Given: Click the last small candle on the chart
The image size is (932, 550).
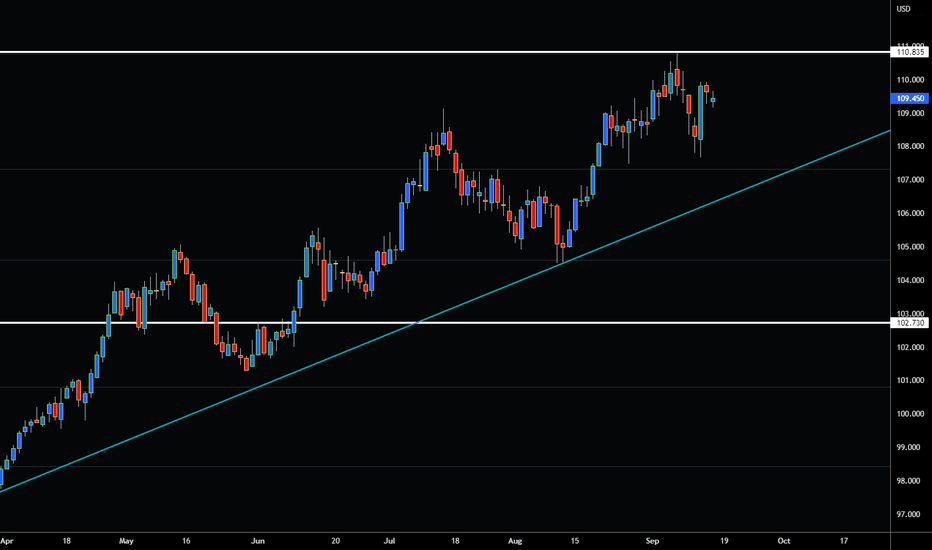Looking at the screenshot, I should [x=713, y=100].
